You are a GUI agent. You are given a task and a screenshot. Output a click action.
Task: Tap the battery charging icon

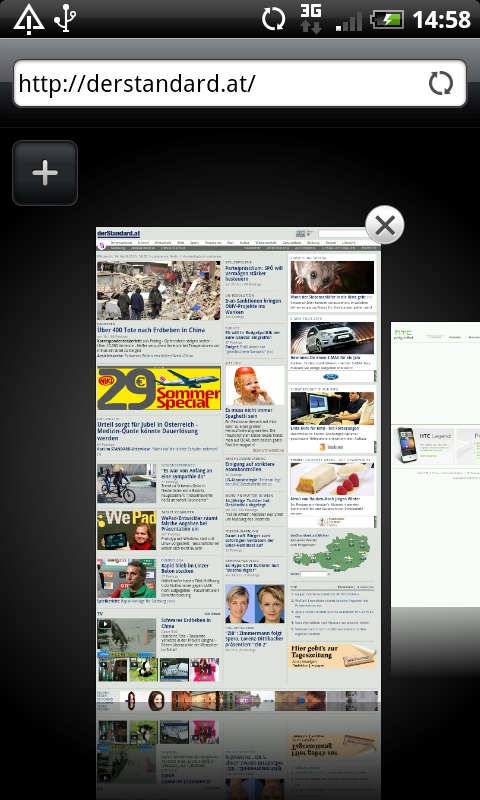click(387, 19)
